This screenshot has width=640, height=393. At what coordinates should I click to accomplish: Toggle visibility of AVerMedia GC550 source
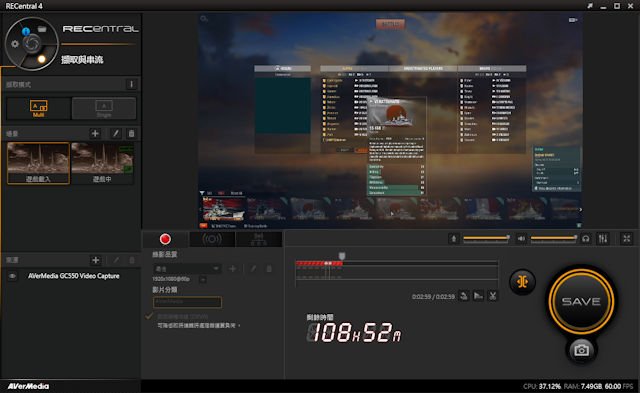click(12, 276)
